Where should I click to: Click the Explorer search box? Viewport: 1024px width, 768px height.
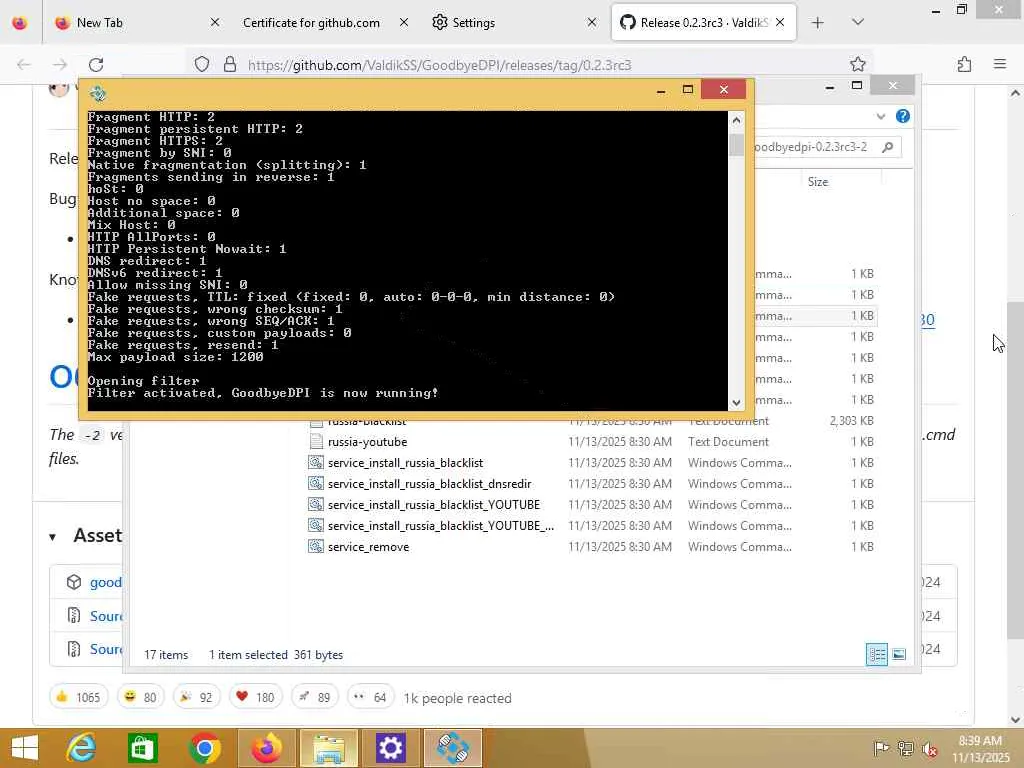tap(828, 147)
